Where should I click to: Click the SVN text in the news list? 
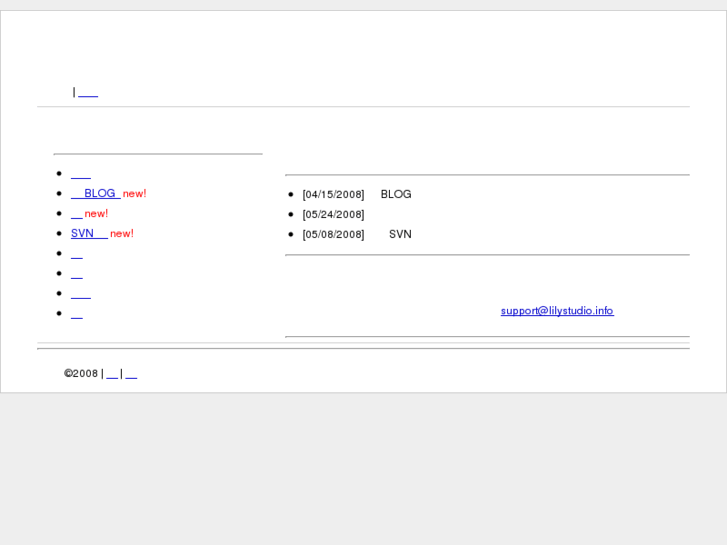pos(400,234)
